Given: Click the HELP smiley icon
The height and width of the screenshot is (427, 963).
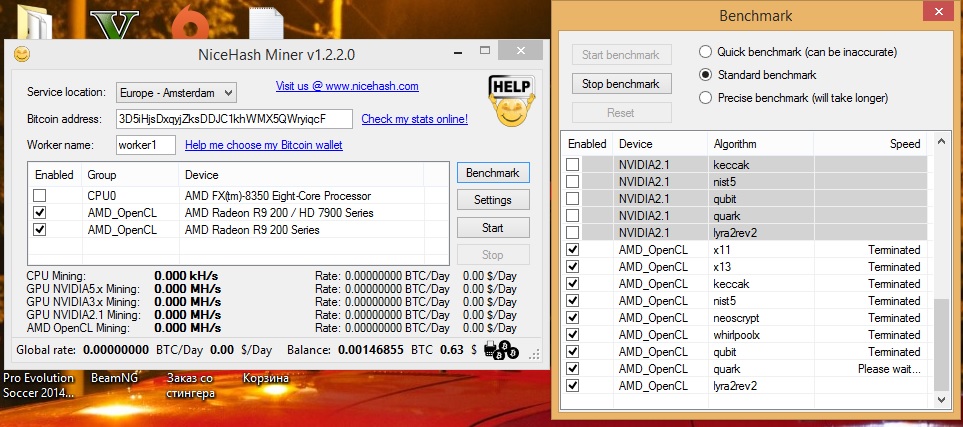Looking at the screenshot, I should tap(512, 101).
